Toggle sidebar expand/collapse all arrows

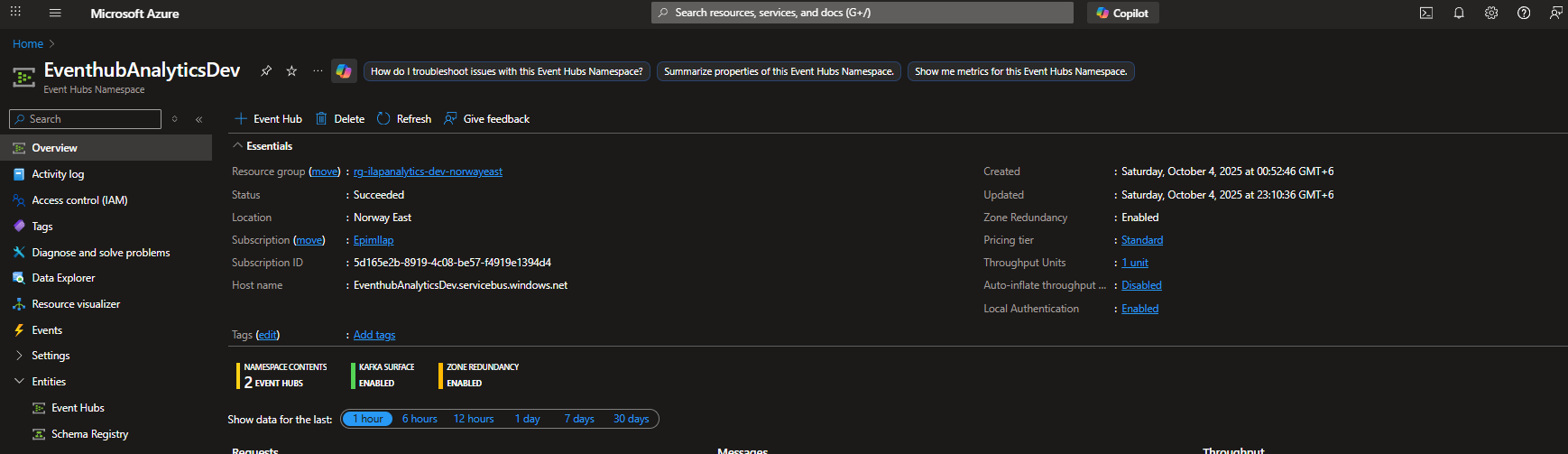174,119
